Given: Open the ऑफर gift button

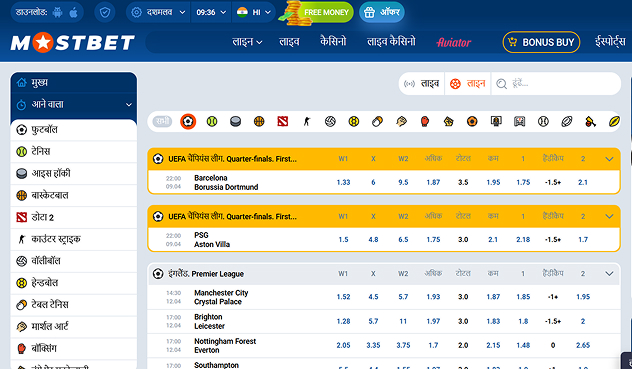Looking at the screenshot, I should coord(382,13).
